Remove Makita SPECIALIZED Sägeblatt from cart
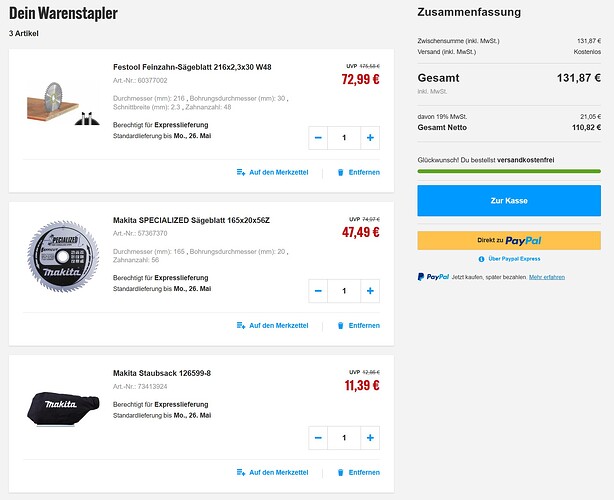 pyautogui.click(x=358, y=325)
